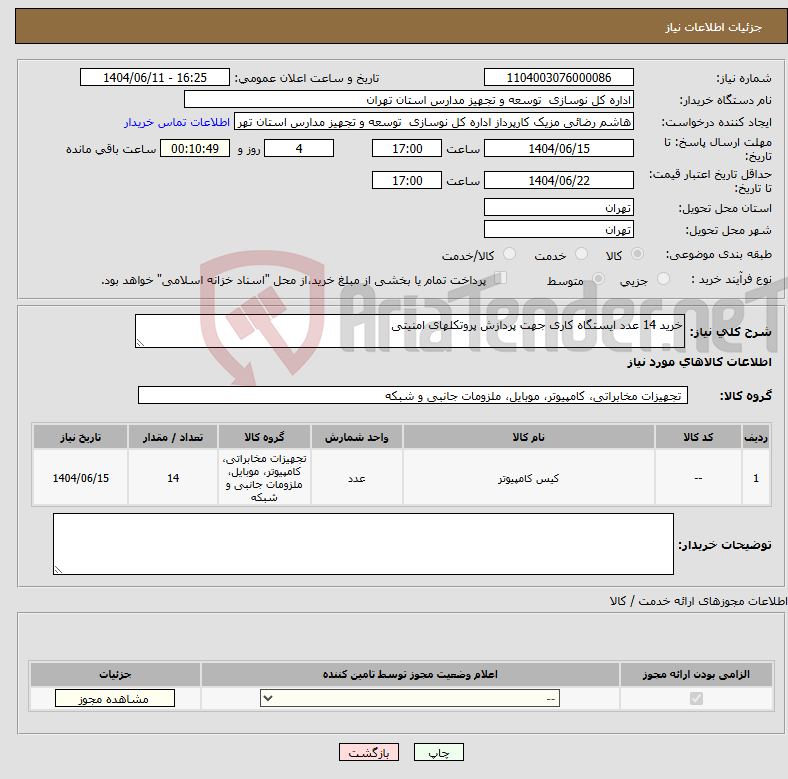Image resolution: width=788 pixels, height=779 pixels.
Task: Click response deadline date 1404/06/15 field
Action: point(558,148)
